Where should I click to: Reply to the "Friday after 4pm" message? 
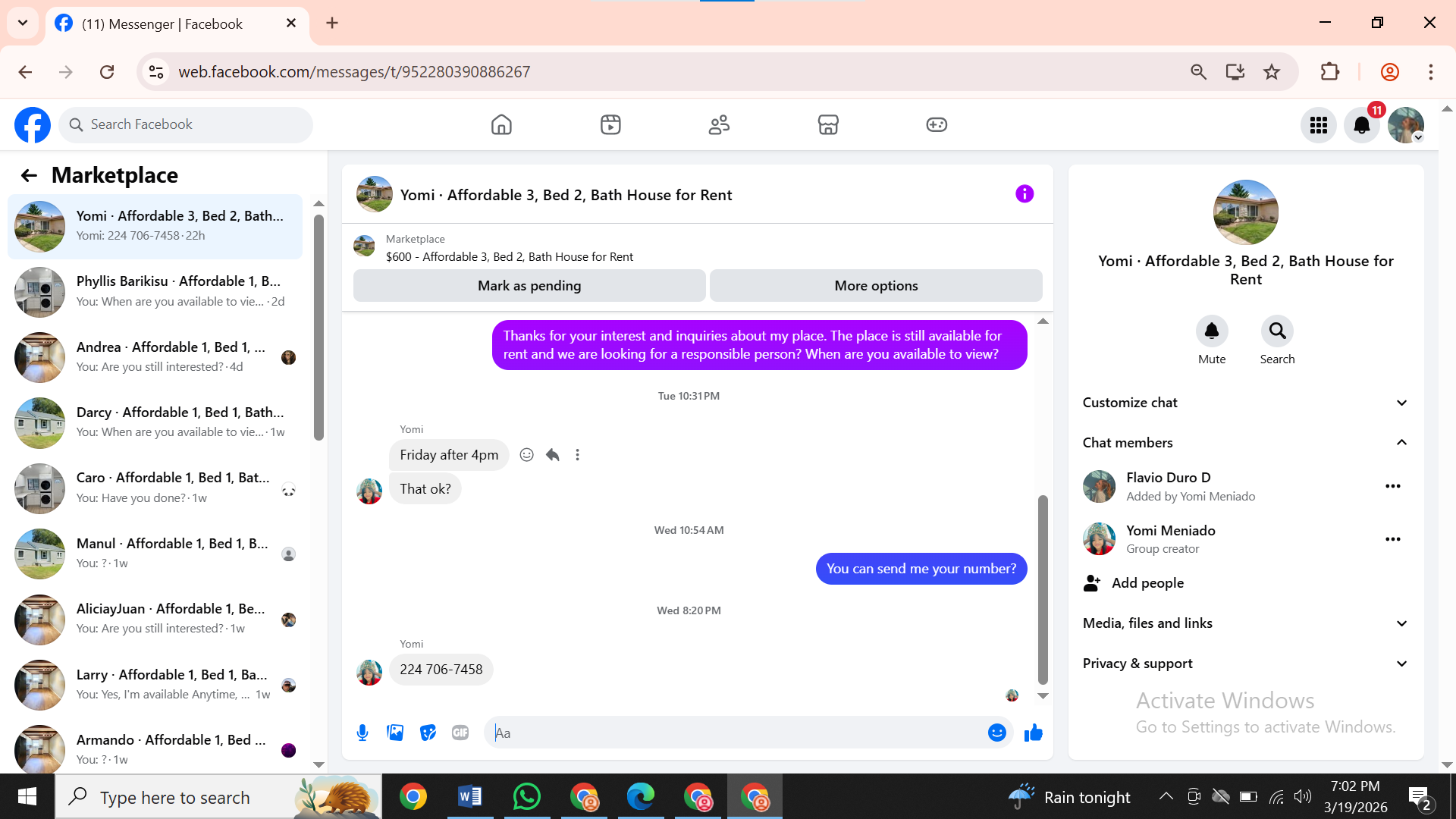pyautogui.click(x=552, y=455)
